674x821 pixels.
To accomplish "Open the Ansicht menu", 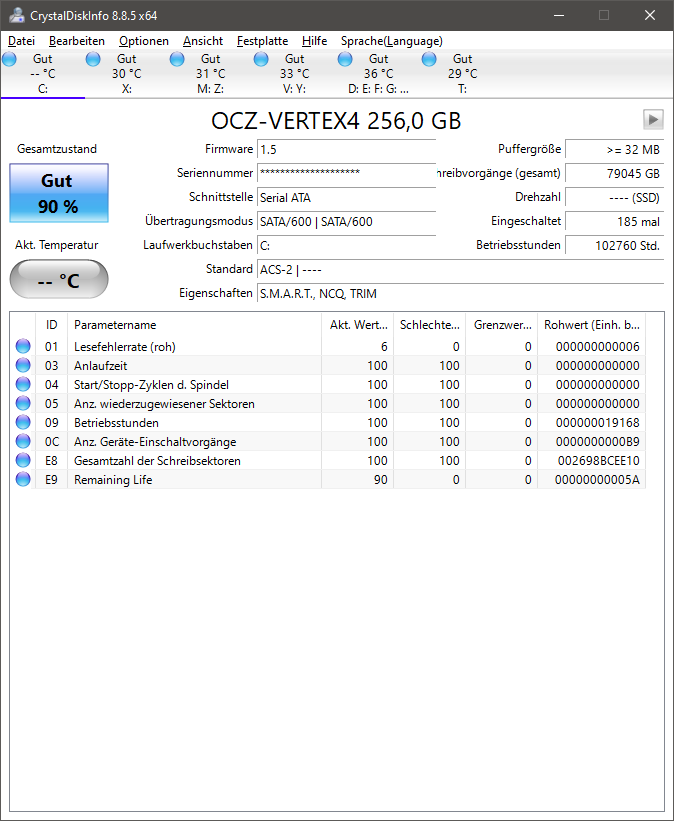I will pos(203,41).
